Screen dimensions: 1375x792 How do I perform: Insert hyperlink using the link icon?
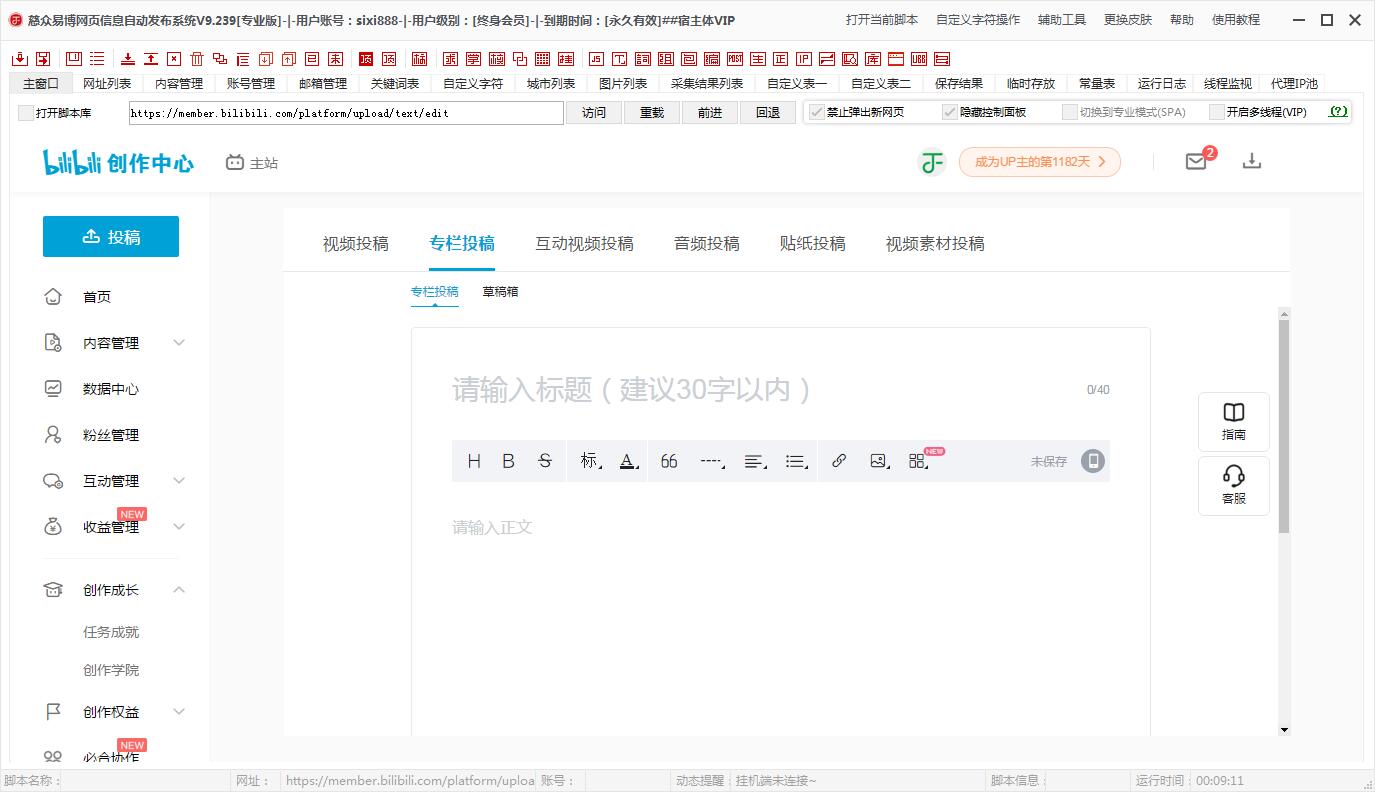839,461
